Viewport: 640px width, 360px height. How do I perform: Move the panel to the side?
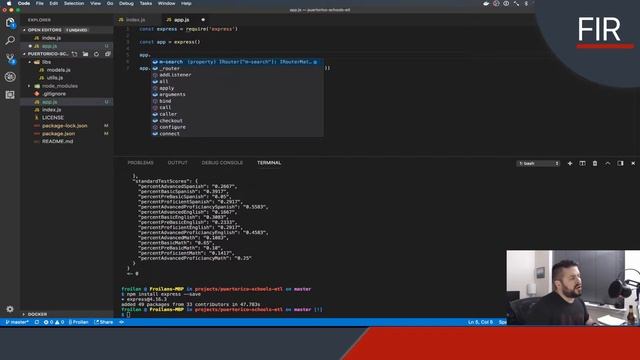coord(620,163)
